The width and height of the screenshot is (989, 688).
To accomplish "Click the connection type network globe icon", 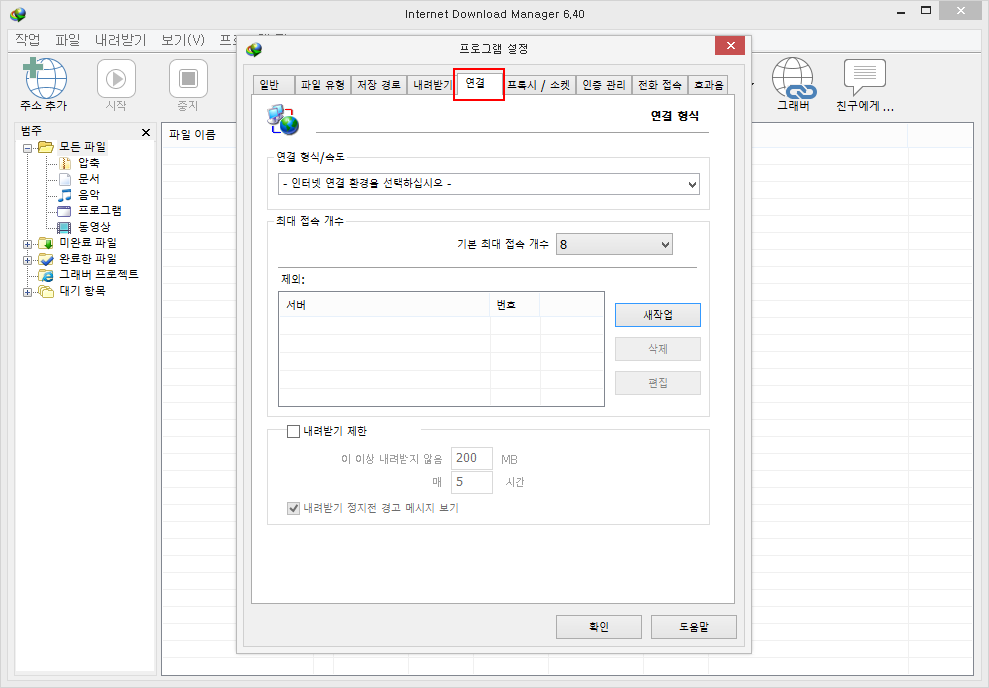I will [x=283, y=119].
